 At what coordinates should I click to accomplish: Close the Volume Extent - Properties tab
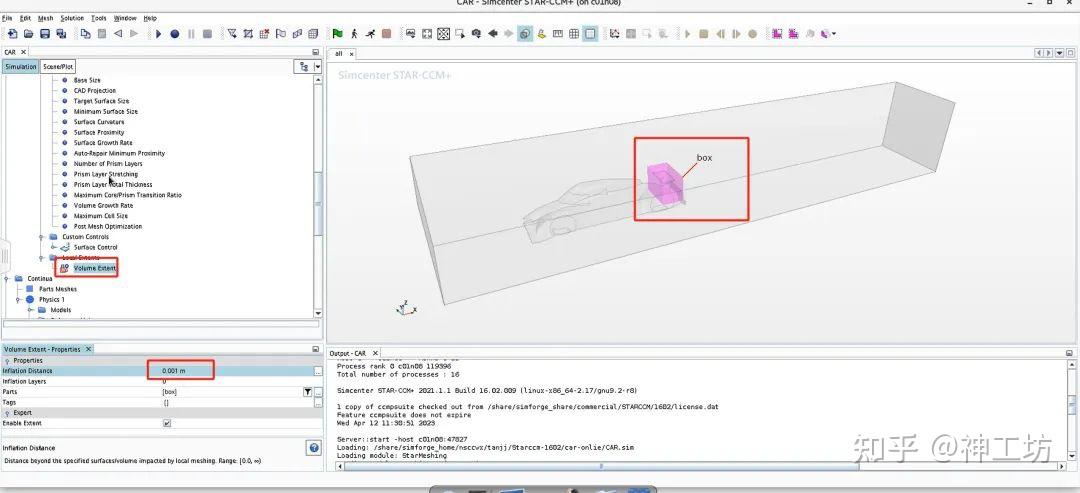coord(88,349)
